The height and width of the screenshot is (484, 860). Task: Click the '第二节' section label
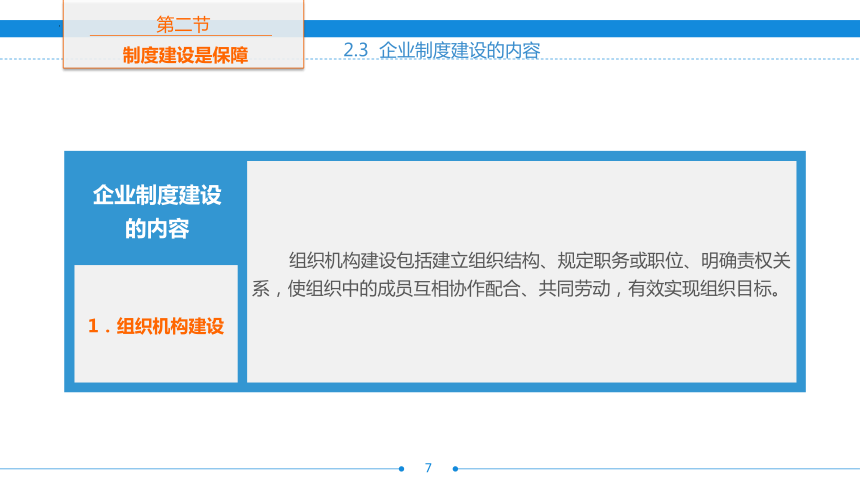(183, 25)
